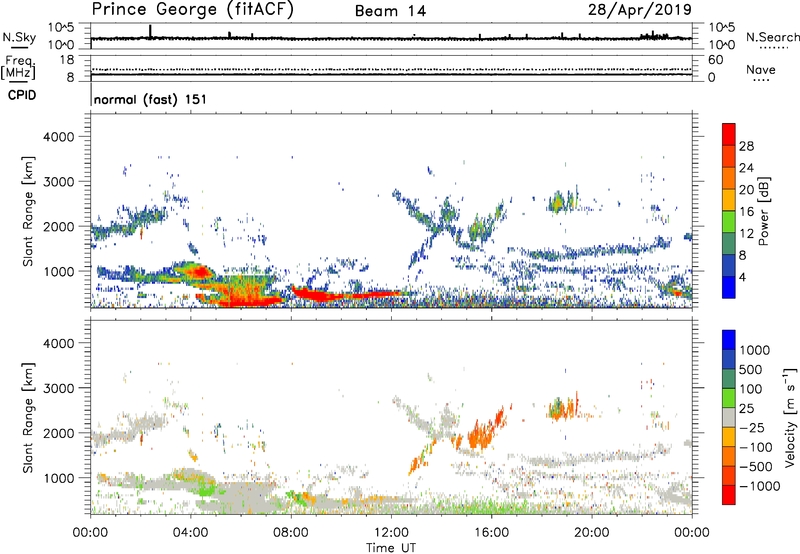The width and height of the screenshot is (800, 554).
Task: Pick the yellow-orange segment of the Power colorbar
Action: click(729, 200)
